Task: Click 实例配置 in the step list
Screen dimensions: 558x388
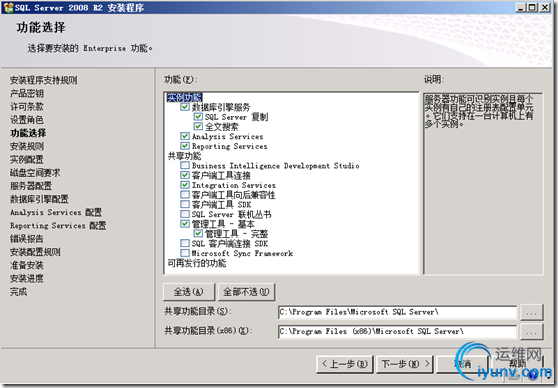Action: tap(27, 159)
